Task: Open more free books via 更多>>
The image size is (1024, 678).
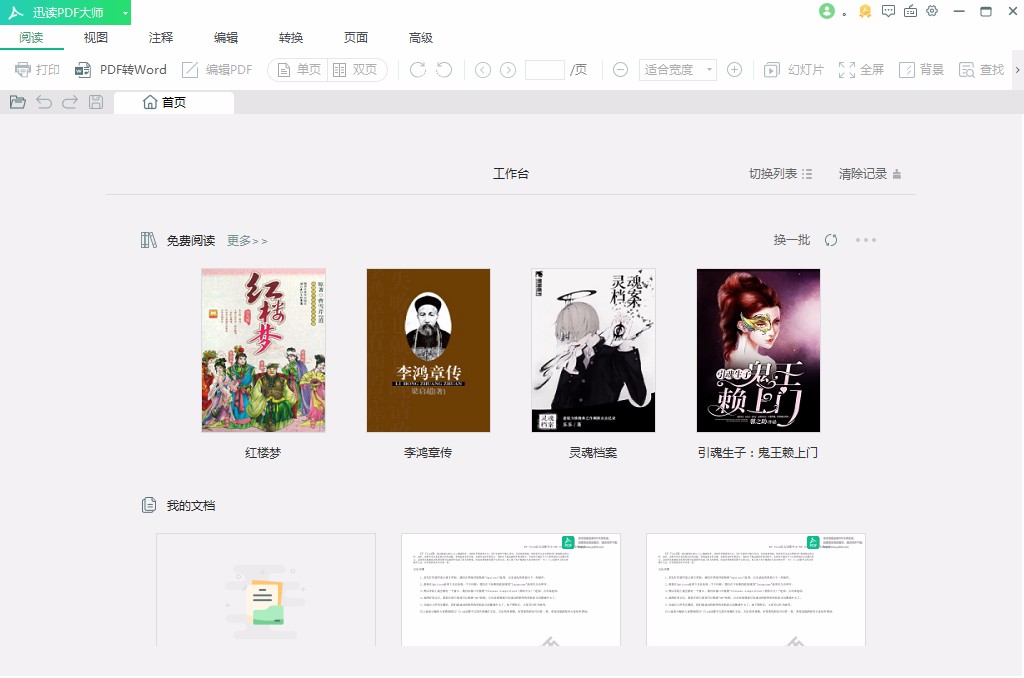Action: tap(246, 240)
